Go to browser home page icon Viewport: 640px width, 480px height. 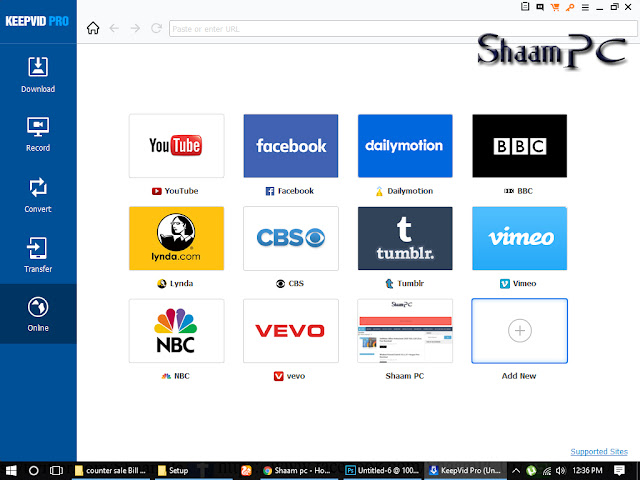[x=93, y=28]
